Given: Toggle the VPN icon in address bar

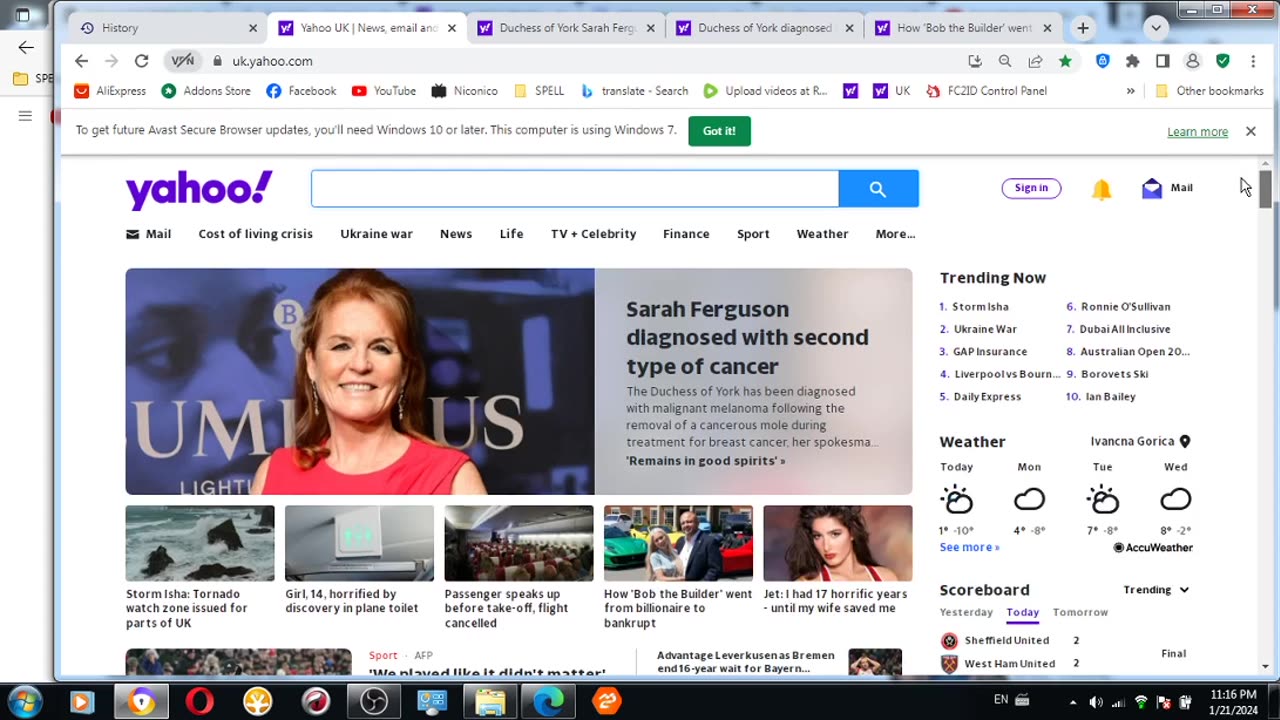Looking at the screenshot, I should (182, 61).
